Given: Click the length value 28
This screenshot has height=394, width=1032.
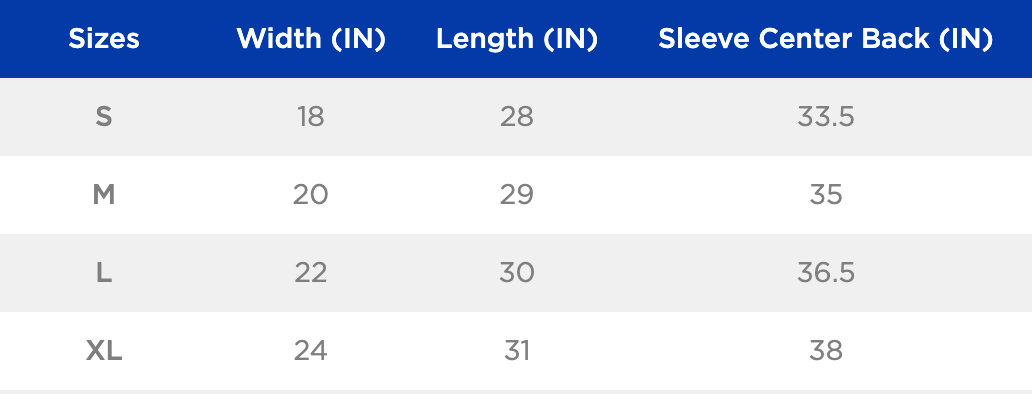Looking at the screenshot, I should 517,117.
